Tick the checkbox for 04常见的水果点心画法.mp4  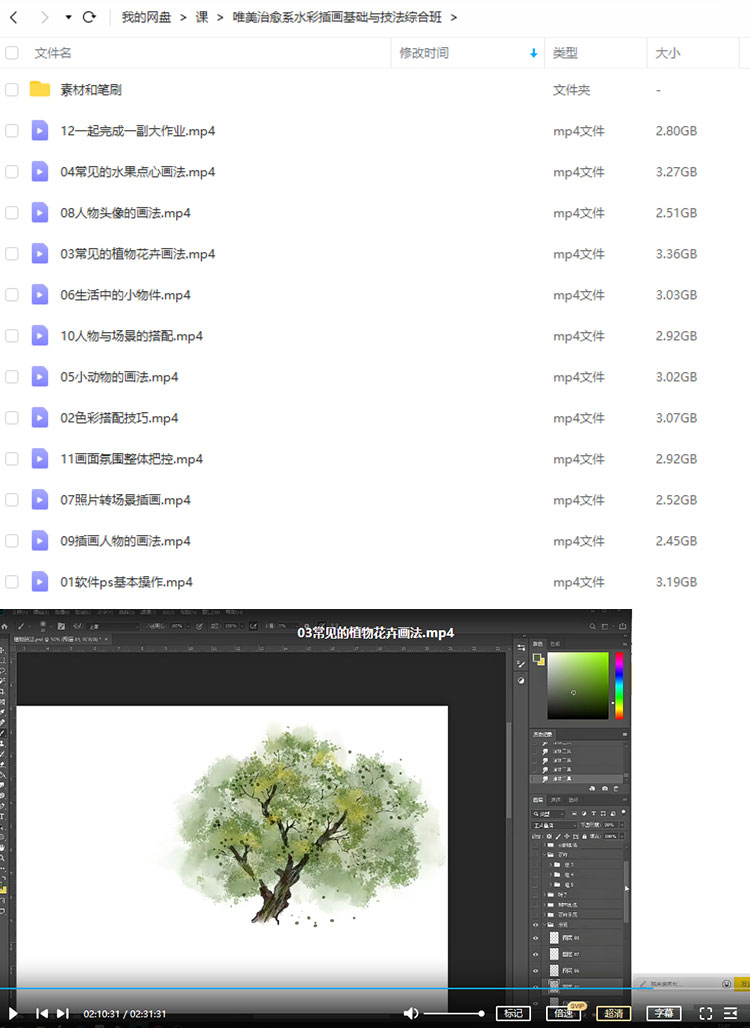click(x=12, y=172)
